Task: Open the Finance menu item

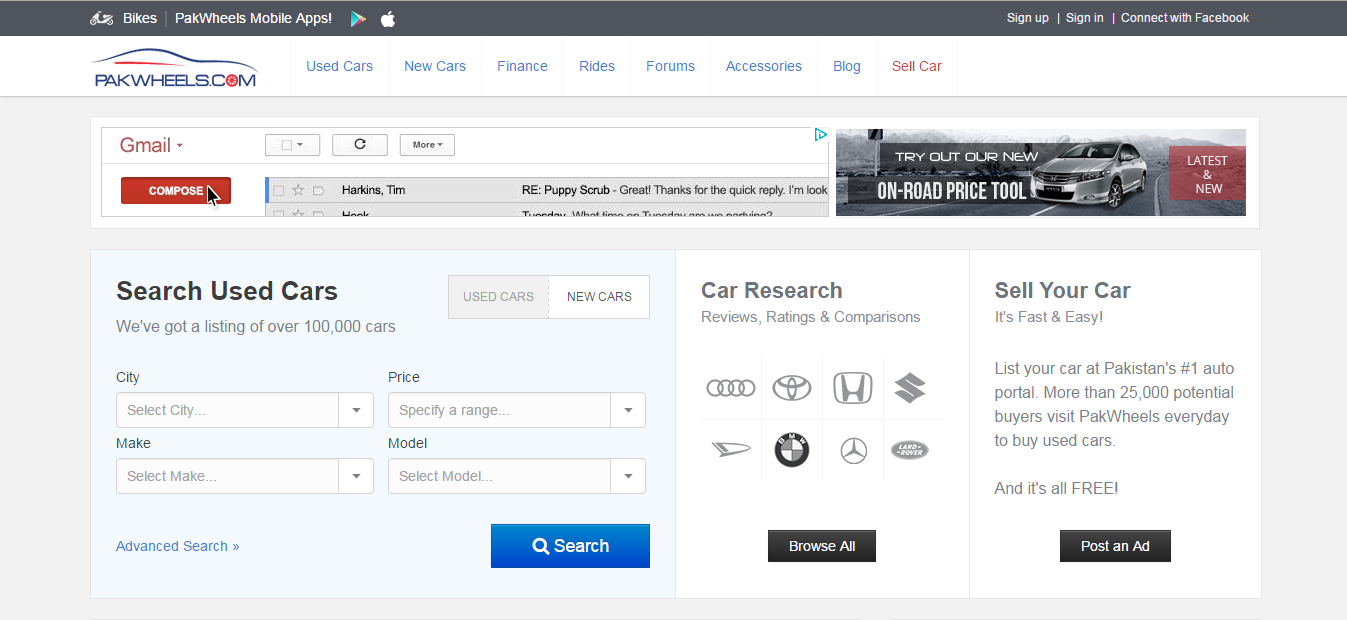Action: [x=522, y=66]
